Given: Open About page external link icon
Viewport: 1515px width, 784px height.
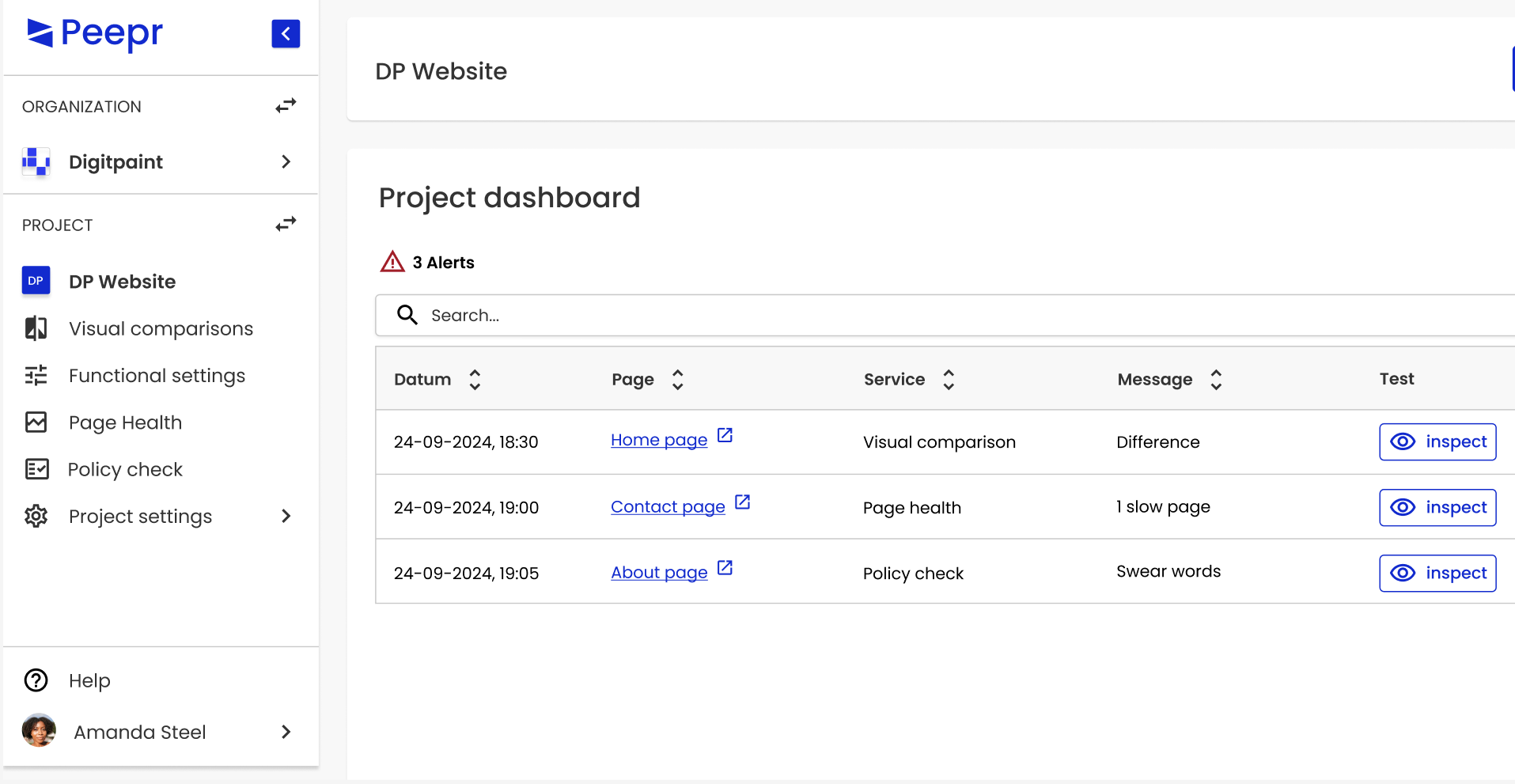Looking at the screenshot, I should pyautogui.click(x=725, y=568).
